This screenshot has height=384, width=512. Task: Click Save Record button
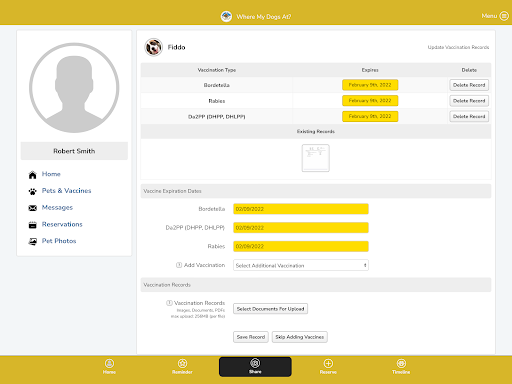pos(251,337)
